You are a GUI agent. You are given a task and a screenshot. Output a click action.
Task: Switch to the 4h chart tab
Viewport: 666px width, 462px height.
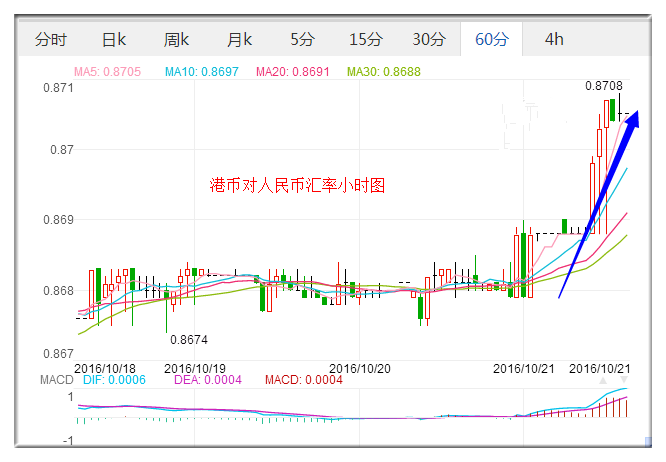tap(554, 39)
